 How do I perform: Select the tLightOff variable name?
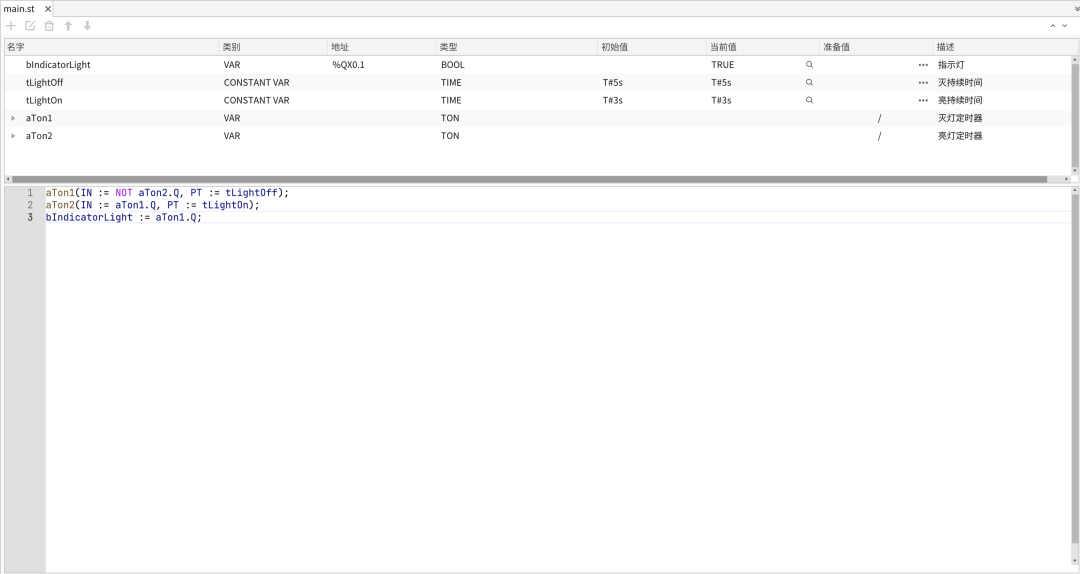point(44,83)
